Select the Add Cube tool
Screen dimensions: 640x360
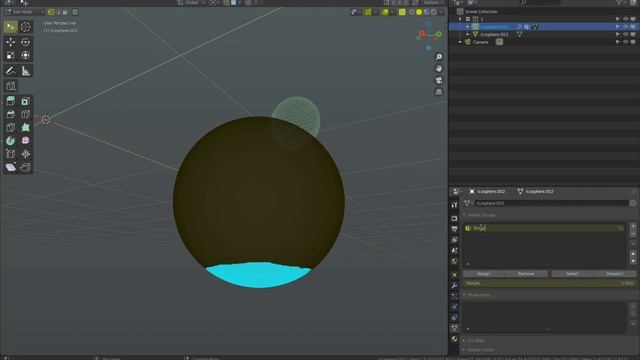[11, 86]
